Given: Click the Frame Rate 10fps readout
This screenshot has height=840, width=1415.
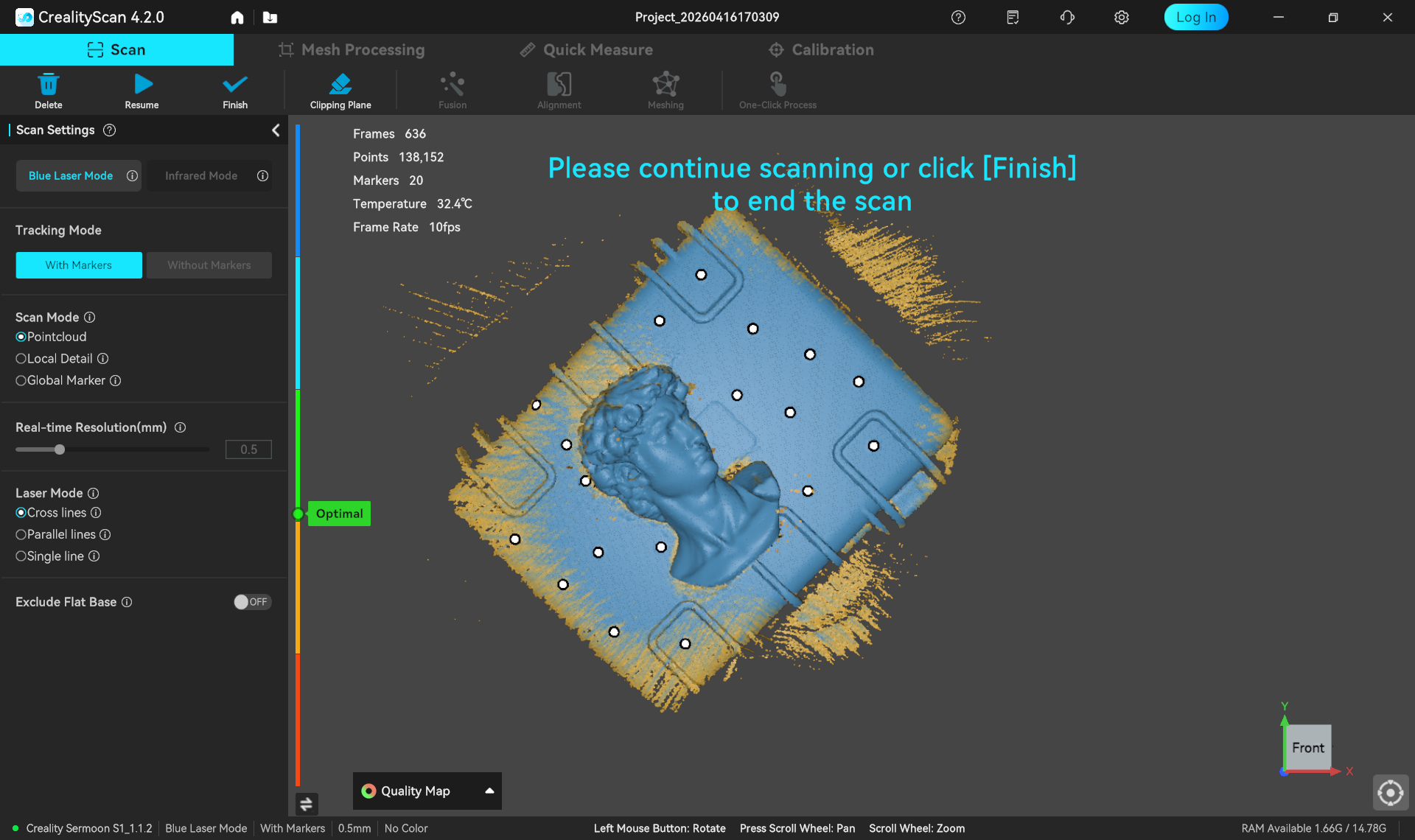Looking at the screenshot, I should click(406, 227).
